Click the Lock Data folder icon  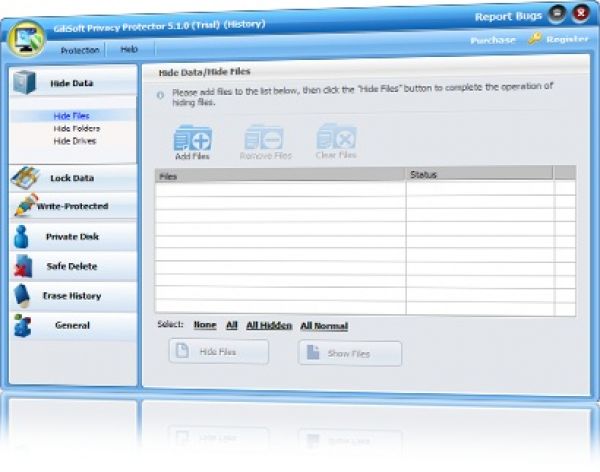(25, 178)
